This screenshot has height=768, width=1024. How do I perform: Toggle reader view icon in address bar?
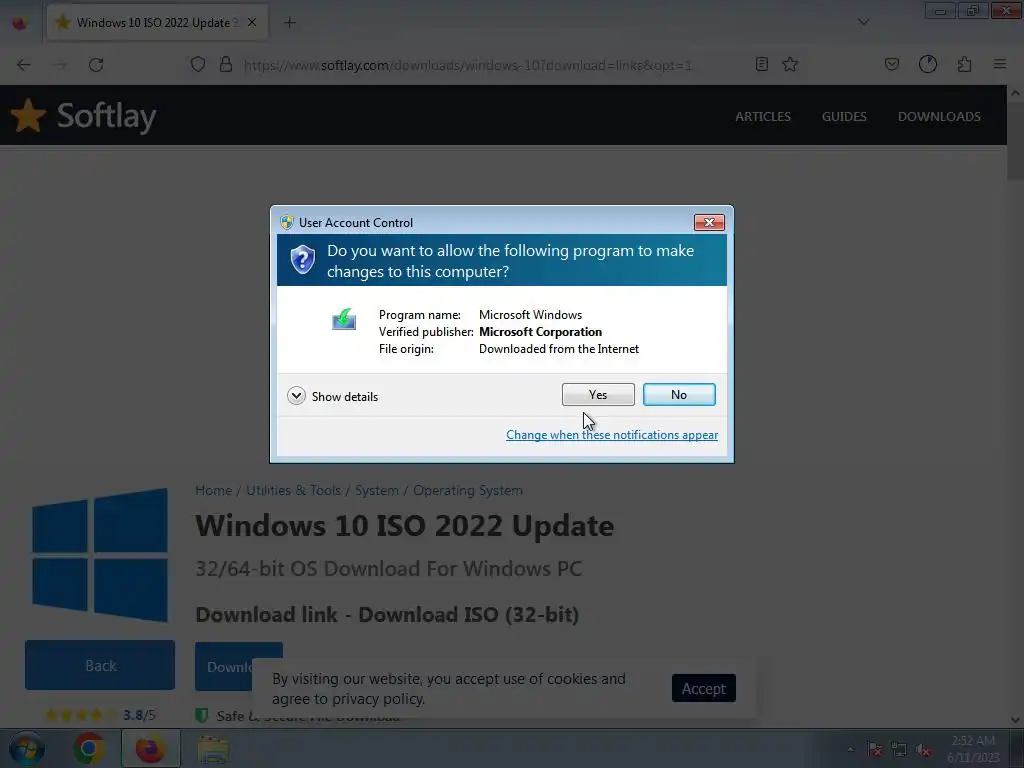click(x=761, y=64)
